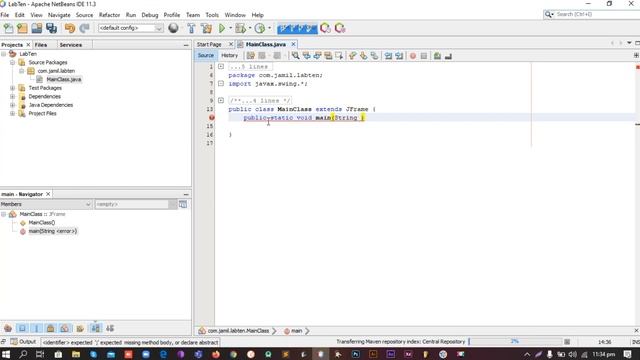640x360 pixels.
Task: Collapse the Source Packages node
Action: pos(12,62)
